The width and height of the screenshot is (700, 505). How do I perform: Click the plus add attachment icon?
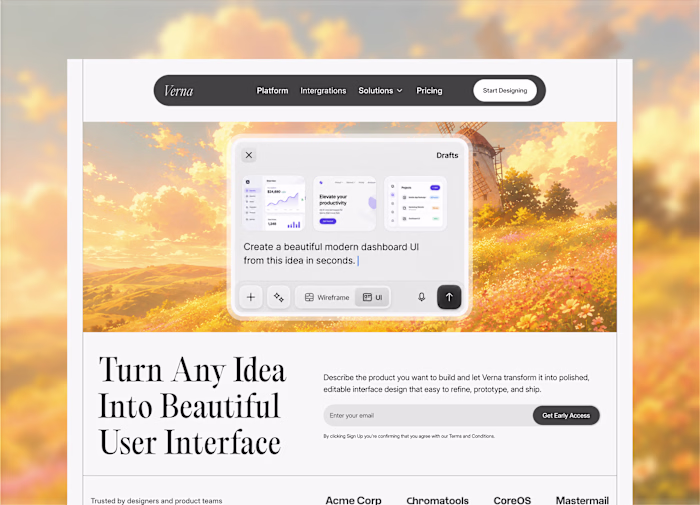tap(251, 297)
